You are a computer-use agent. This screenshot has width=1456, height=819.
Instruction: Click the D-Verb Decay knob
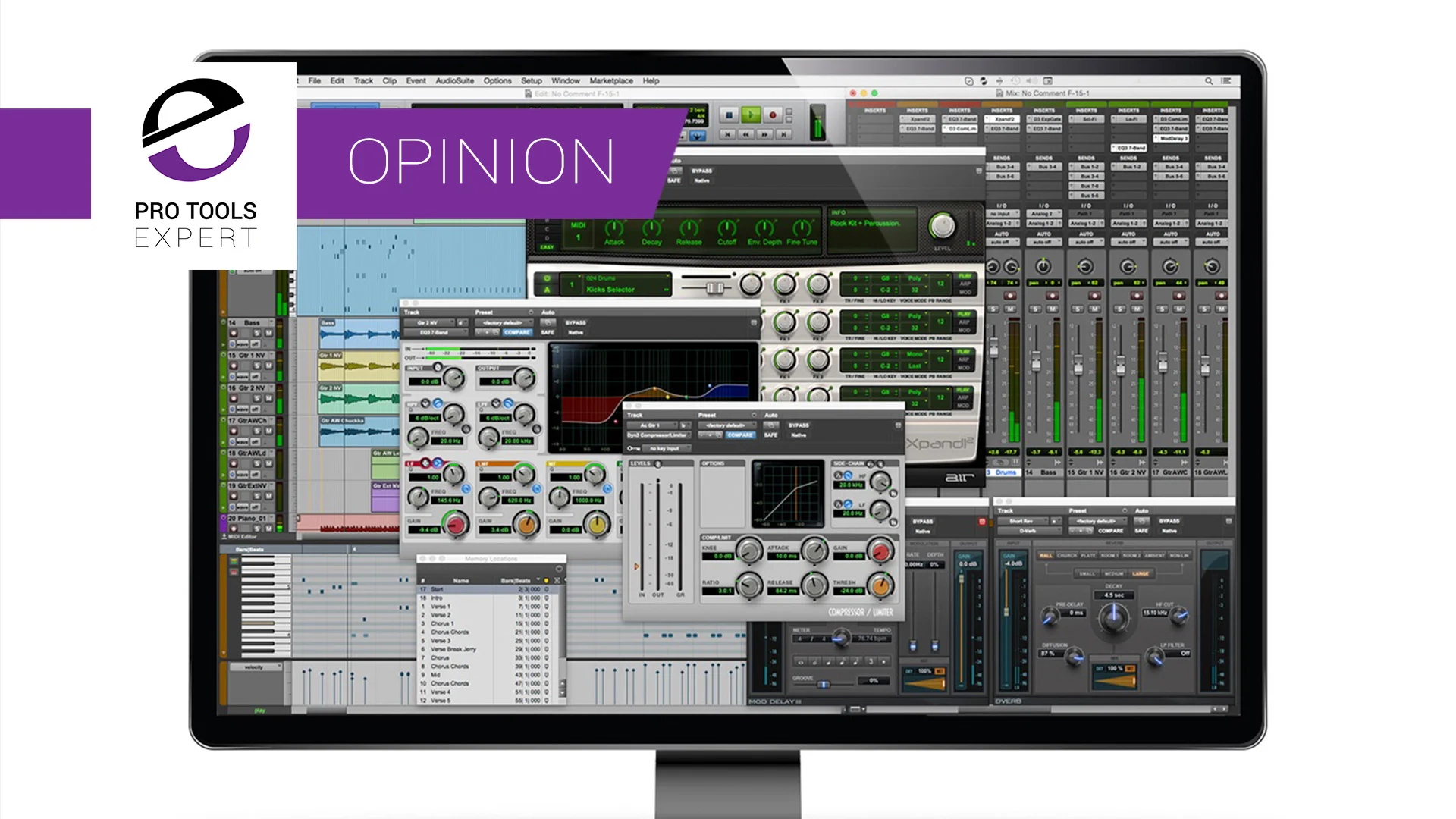coord(1113,618)
